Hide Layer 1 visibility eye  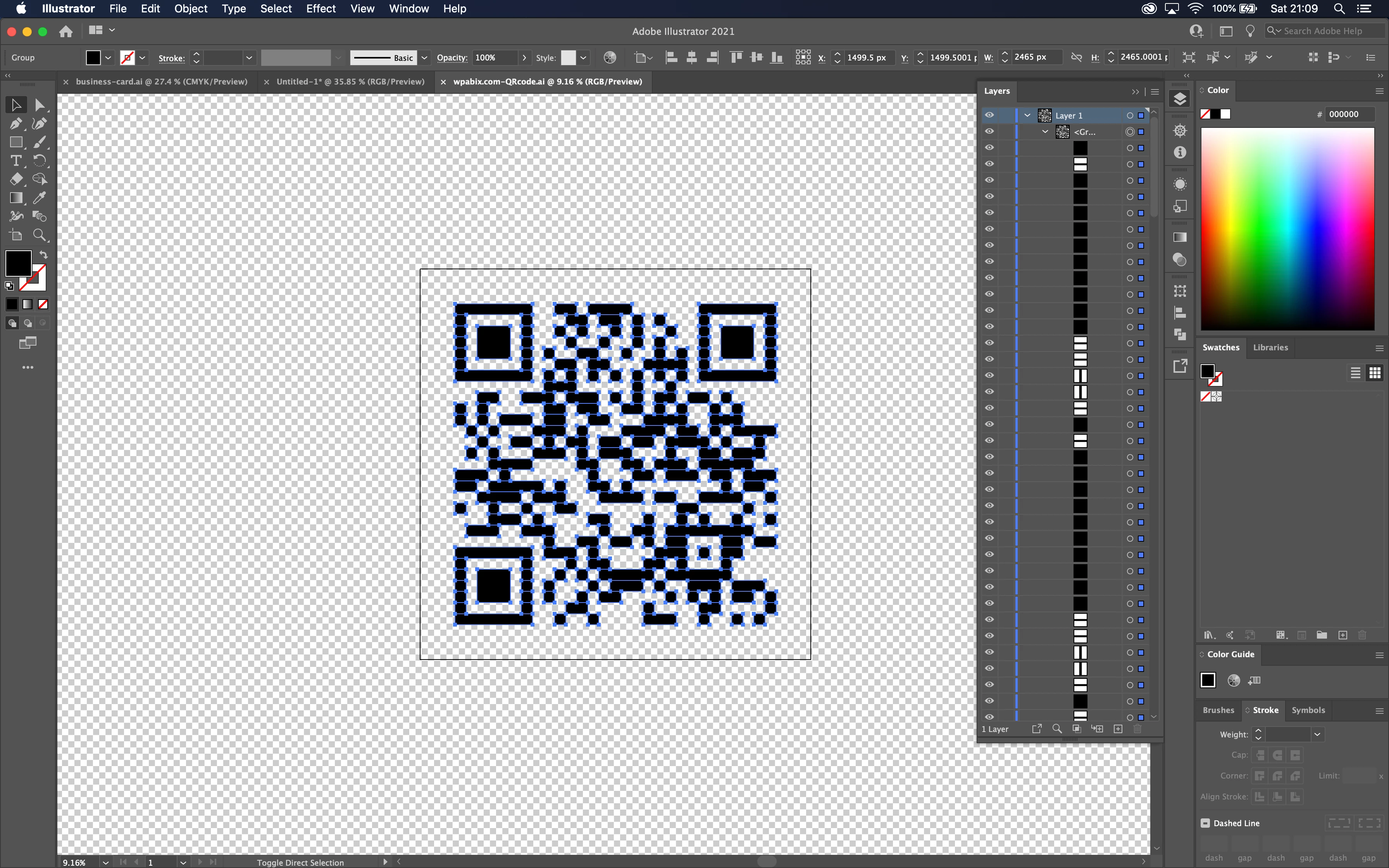989,115
